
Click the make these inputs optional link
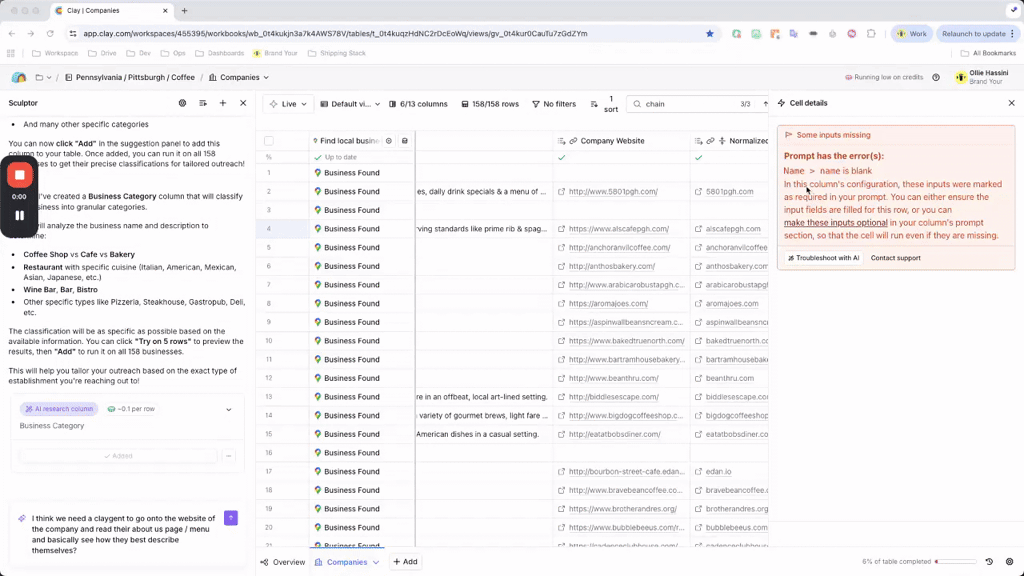tap(835, 223)
